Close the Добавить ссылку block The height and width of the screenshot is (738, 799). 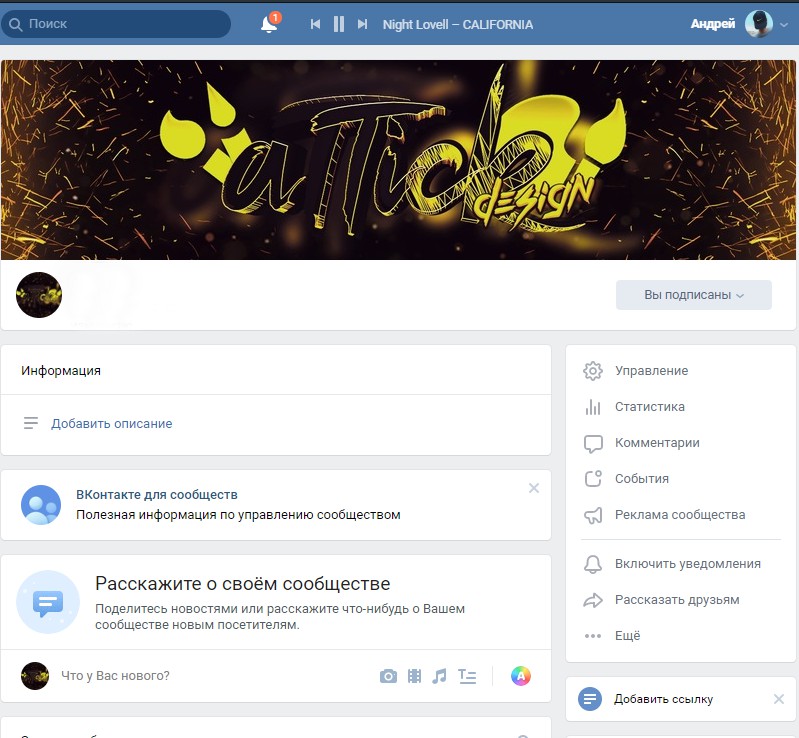point(779,699)
